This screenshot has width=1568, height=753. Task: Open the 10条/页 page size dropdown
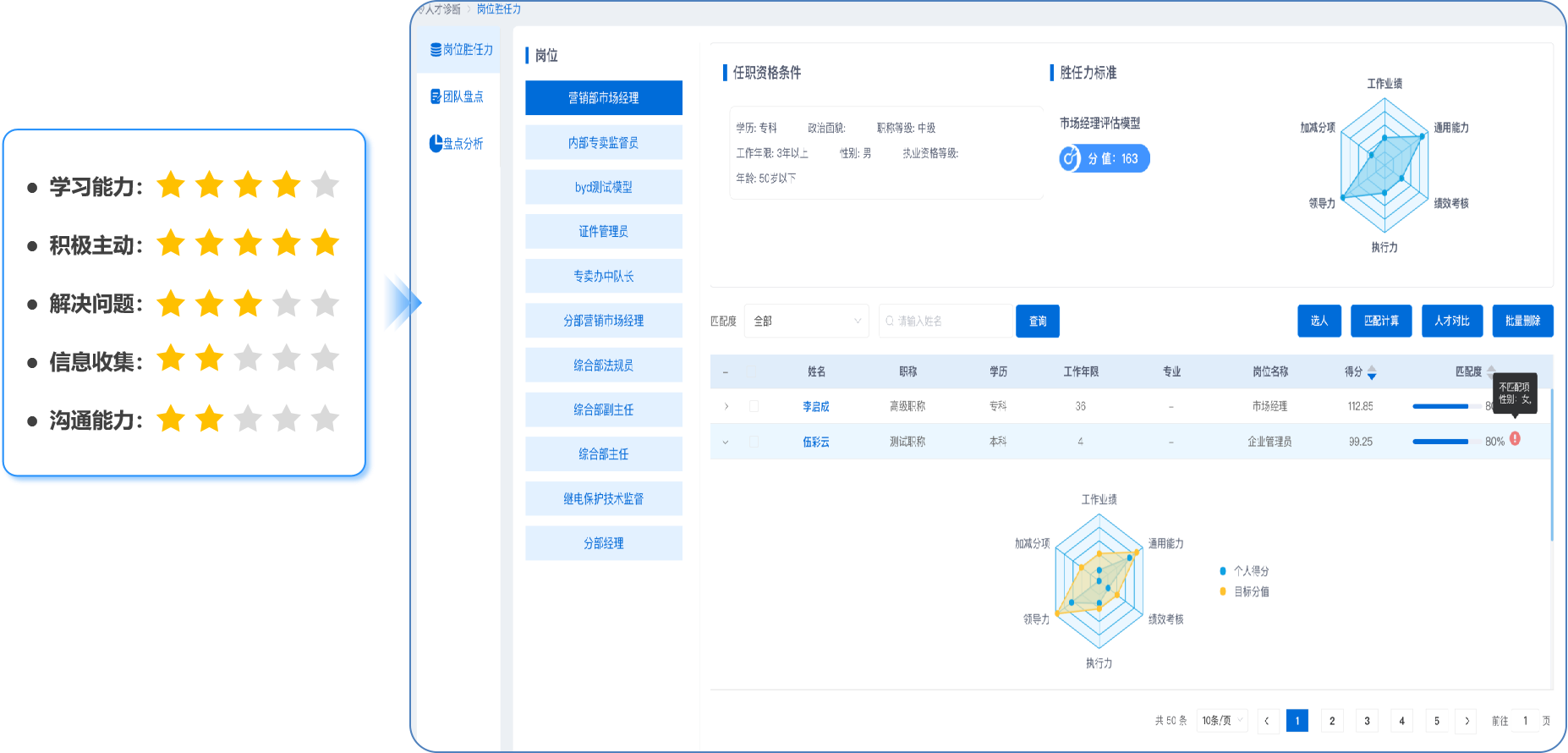point(1222,721)
